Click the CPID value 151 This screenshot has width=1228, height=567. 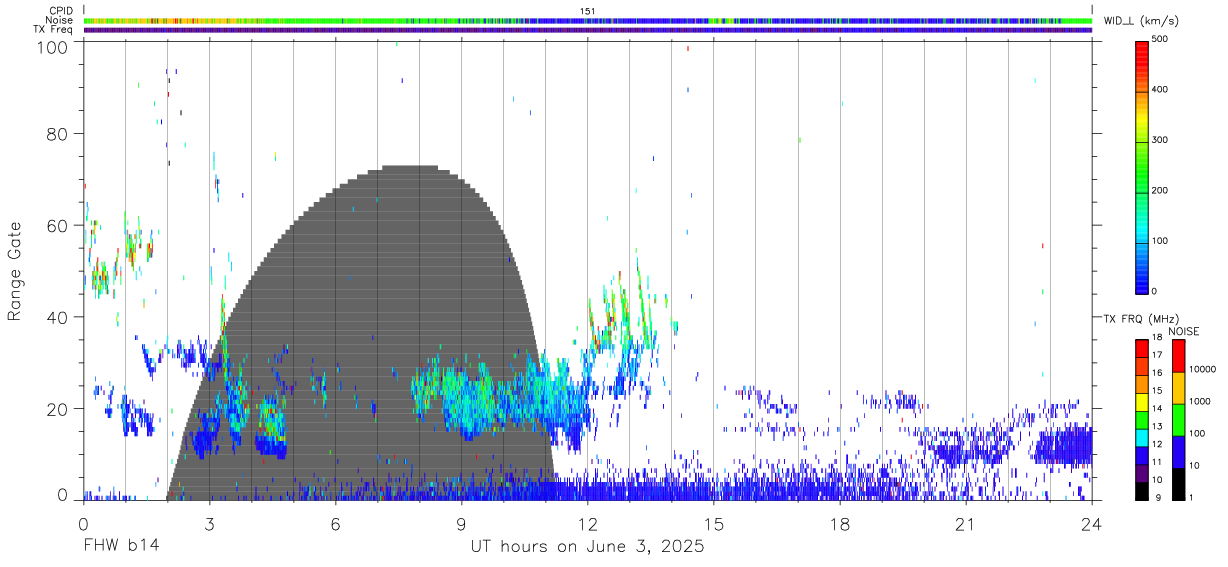(x=588, y=11)
